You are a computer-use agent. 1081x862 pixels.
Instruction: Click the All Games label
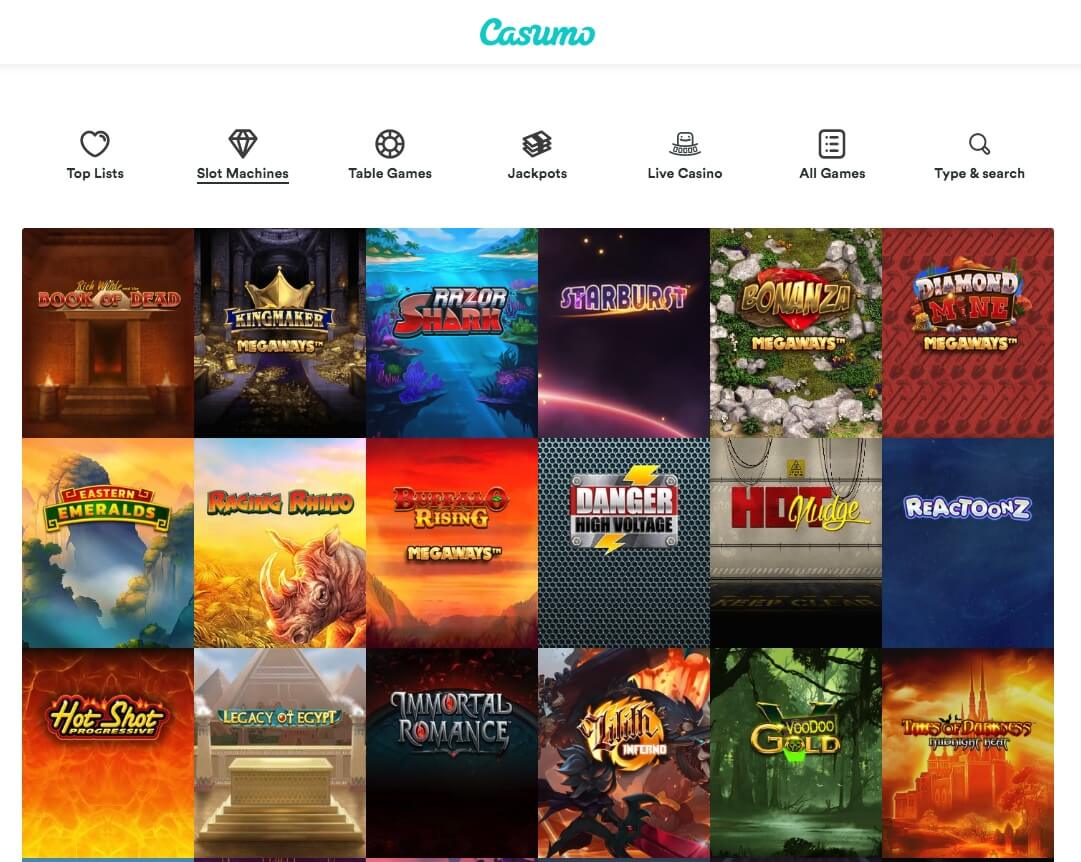tap(832, 173)
